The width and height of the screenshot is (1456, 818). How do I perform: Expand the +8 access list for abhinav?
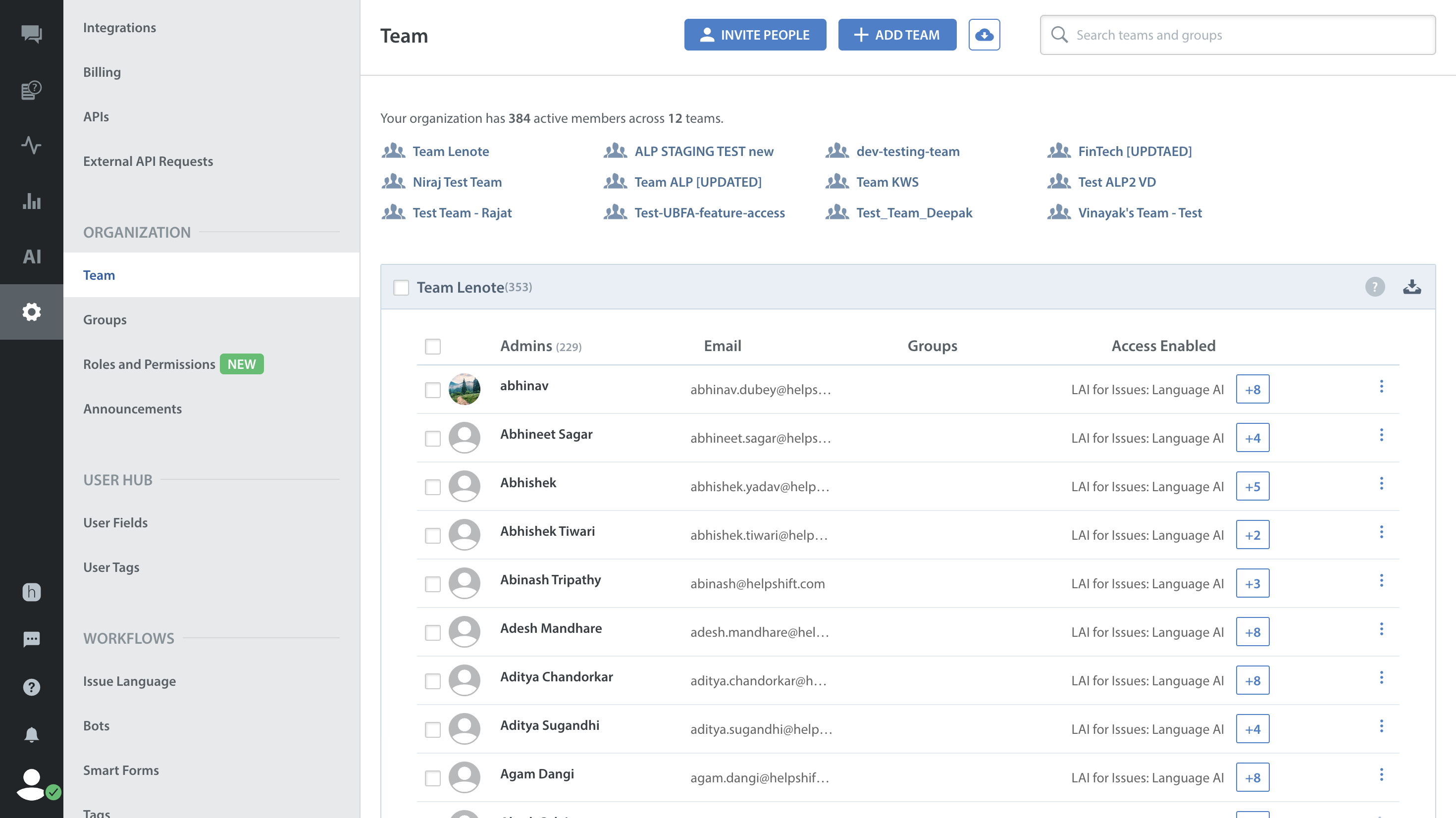(1252, 390)
